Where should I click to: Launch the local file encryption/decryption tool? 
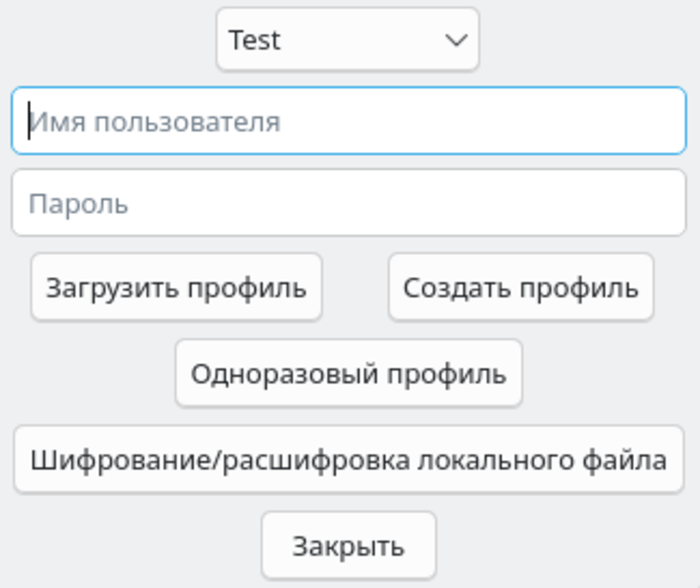[348, 460]
